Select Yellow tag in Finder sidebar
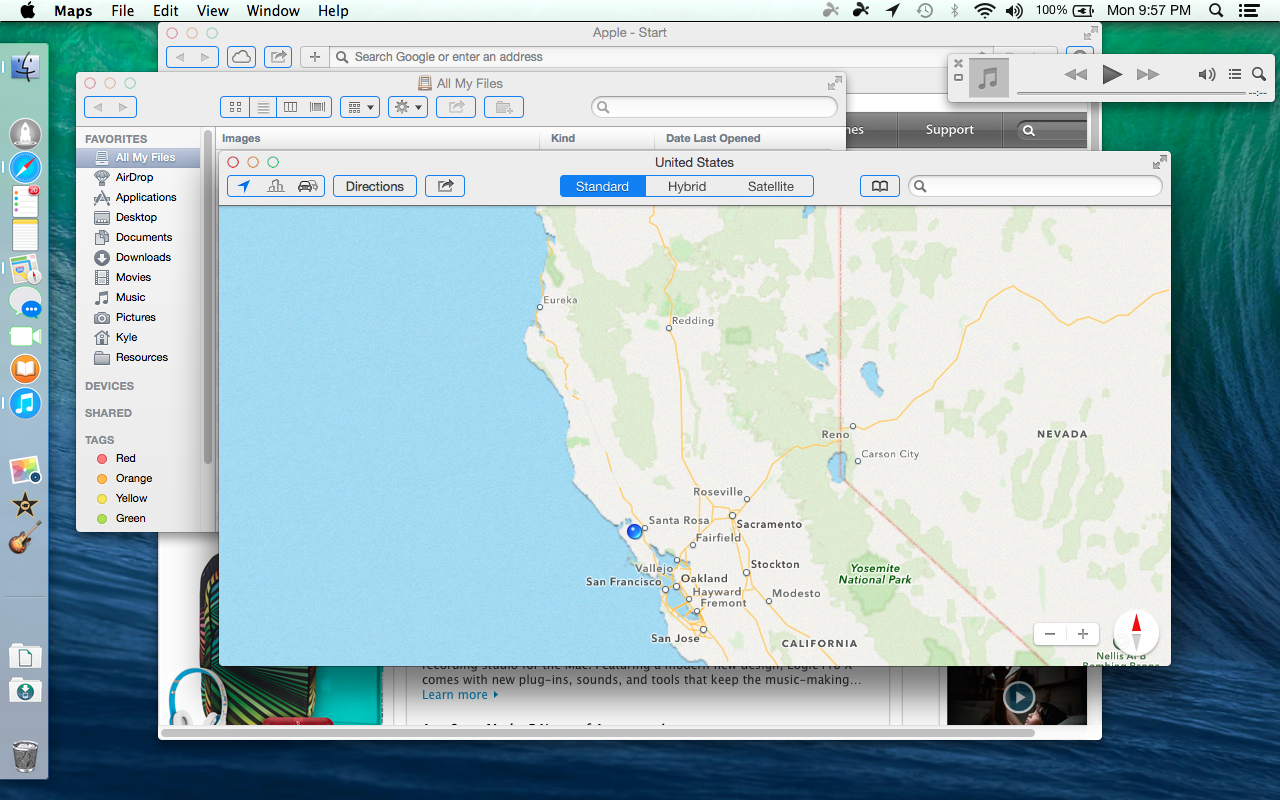Viewport: 1280px width, 800px height. (x=131, y=498)
